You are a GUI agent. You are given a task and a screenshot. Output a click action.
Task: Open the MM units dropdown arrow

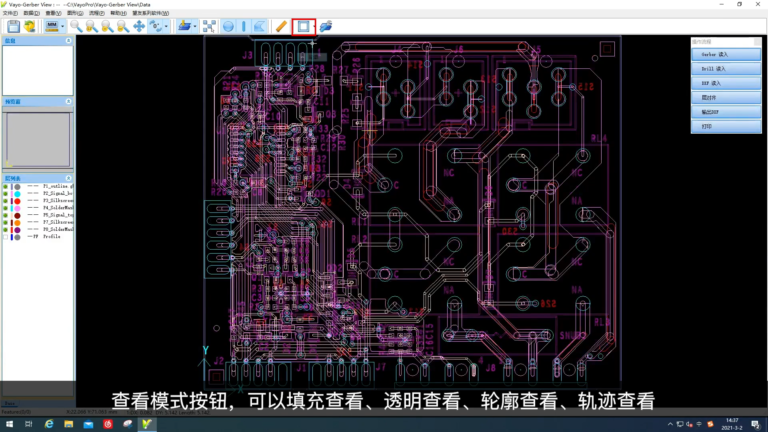pos(62,26)
